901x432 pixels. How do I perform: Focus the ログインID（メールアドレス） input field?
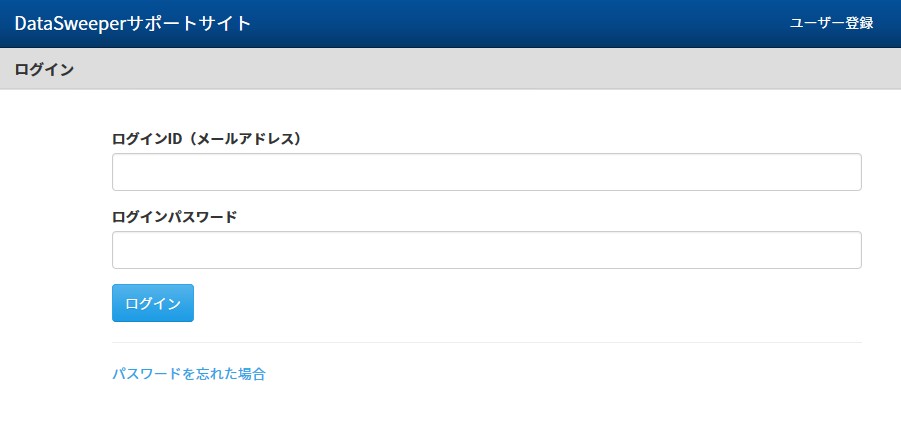[x=487, y=172]
